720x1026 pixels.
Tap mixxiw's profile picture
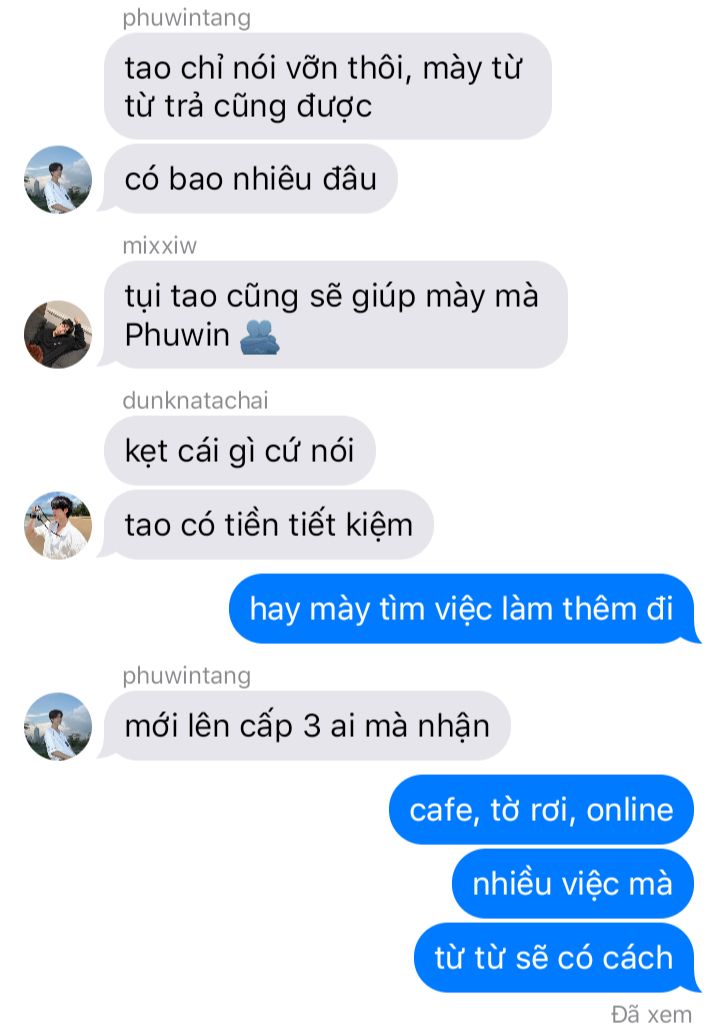click(x=58, y=334)
